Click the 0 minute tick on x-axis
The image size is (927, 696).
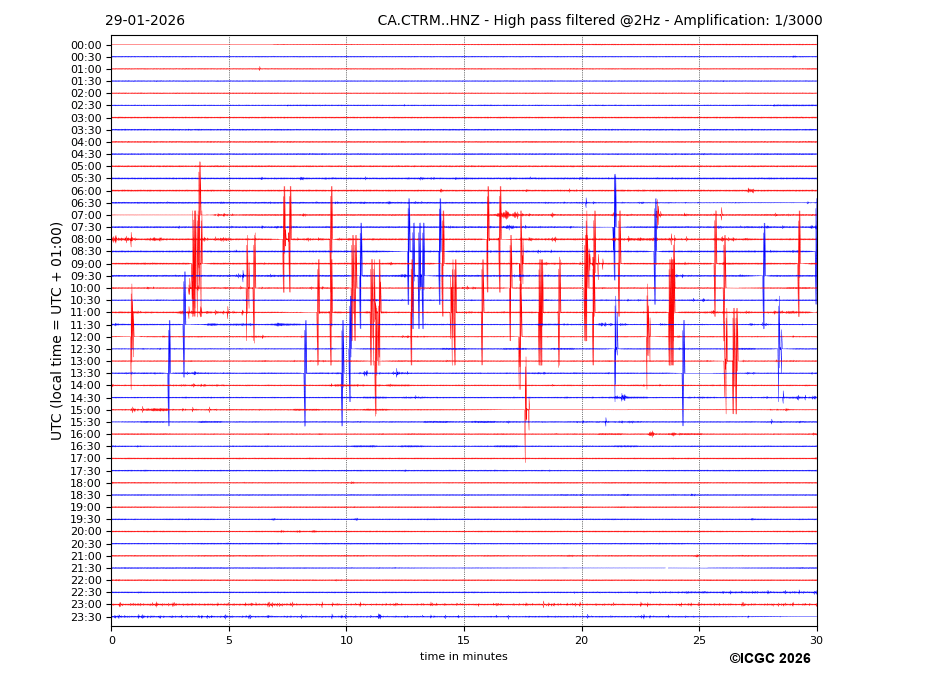(x=112, y=640)
